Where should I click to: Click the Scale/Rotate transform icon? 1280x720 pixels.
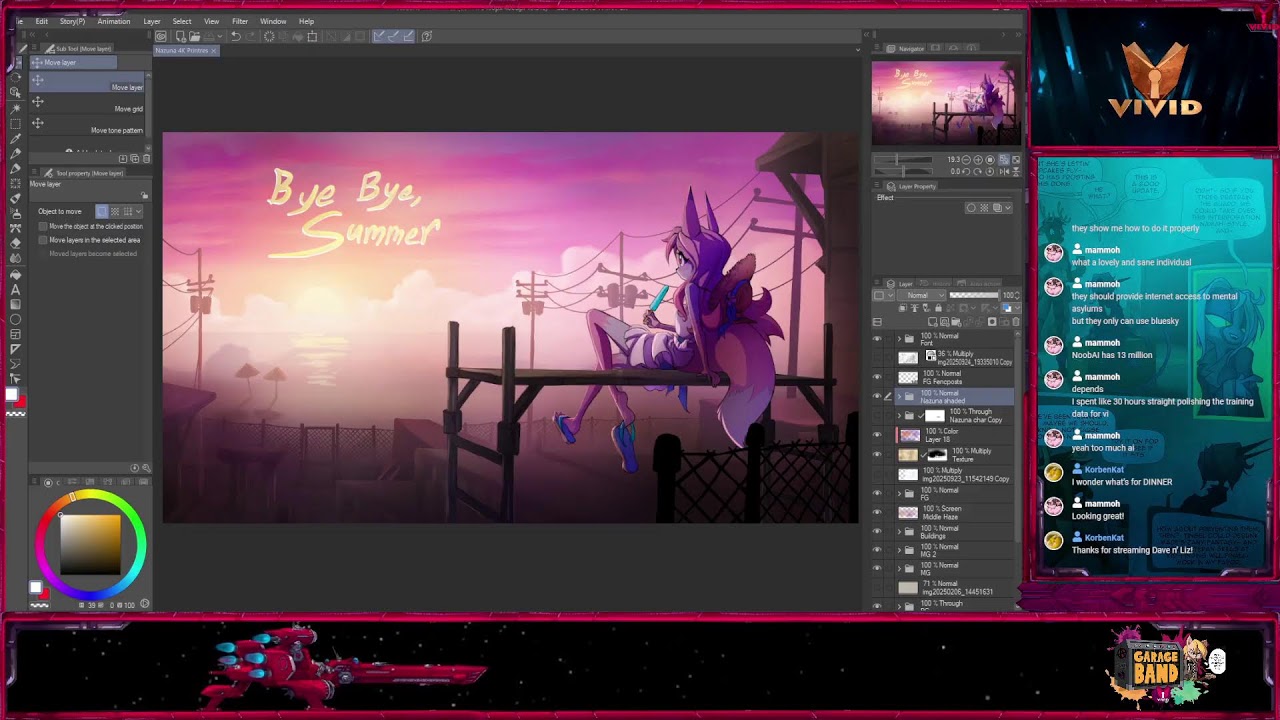coord(312,36)
